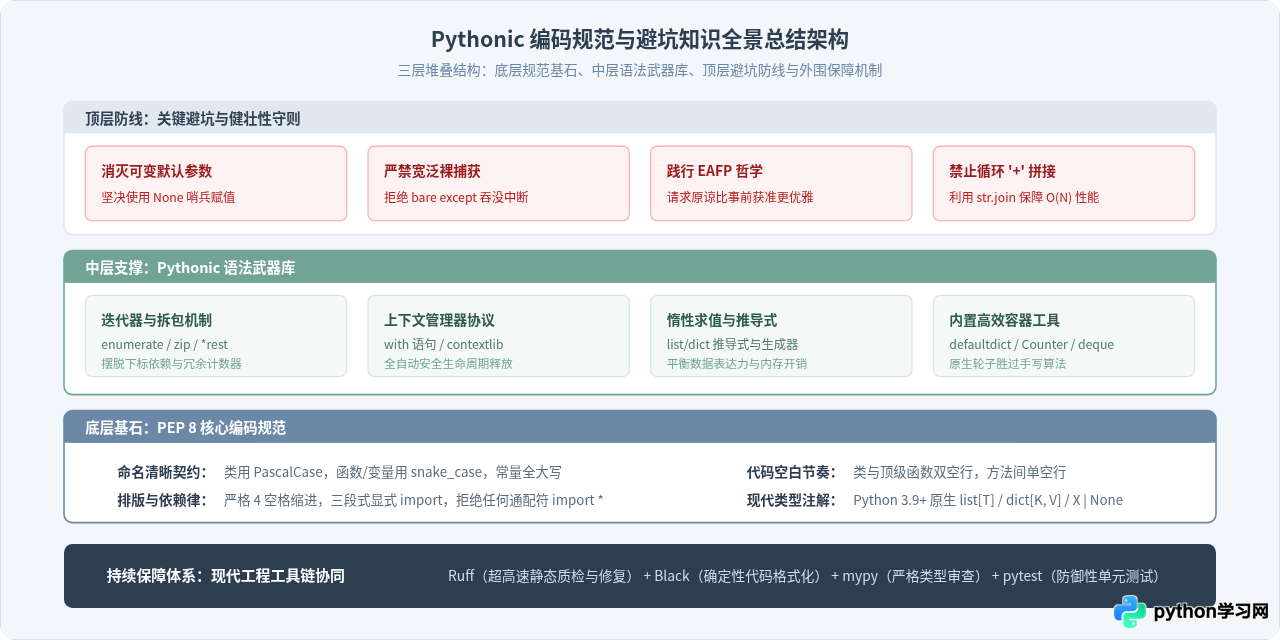This screenshot has height=640, width=1280.
Task: Select 'Ruff（超高速静态质检与修复）' in the footer
Action: (541, 576)
